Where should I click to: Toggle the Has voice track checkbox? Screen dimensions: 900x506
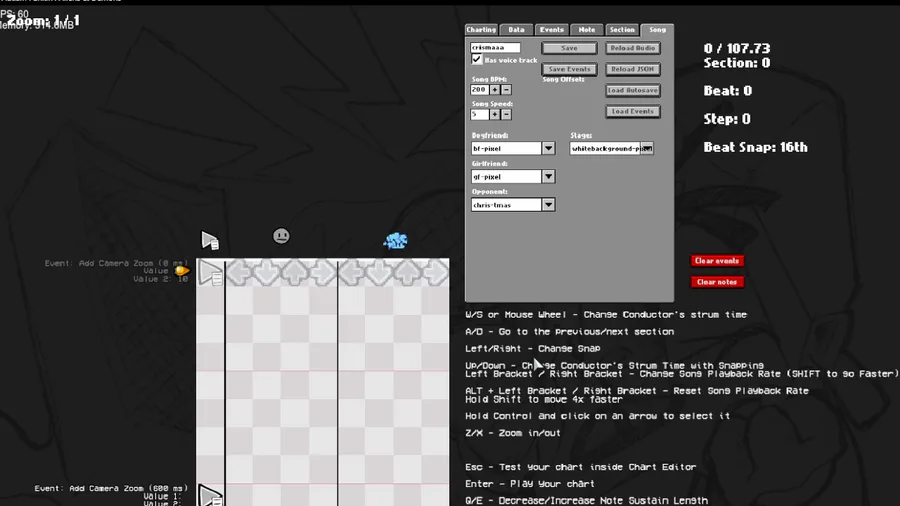[476, 59]
